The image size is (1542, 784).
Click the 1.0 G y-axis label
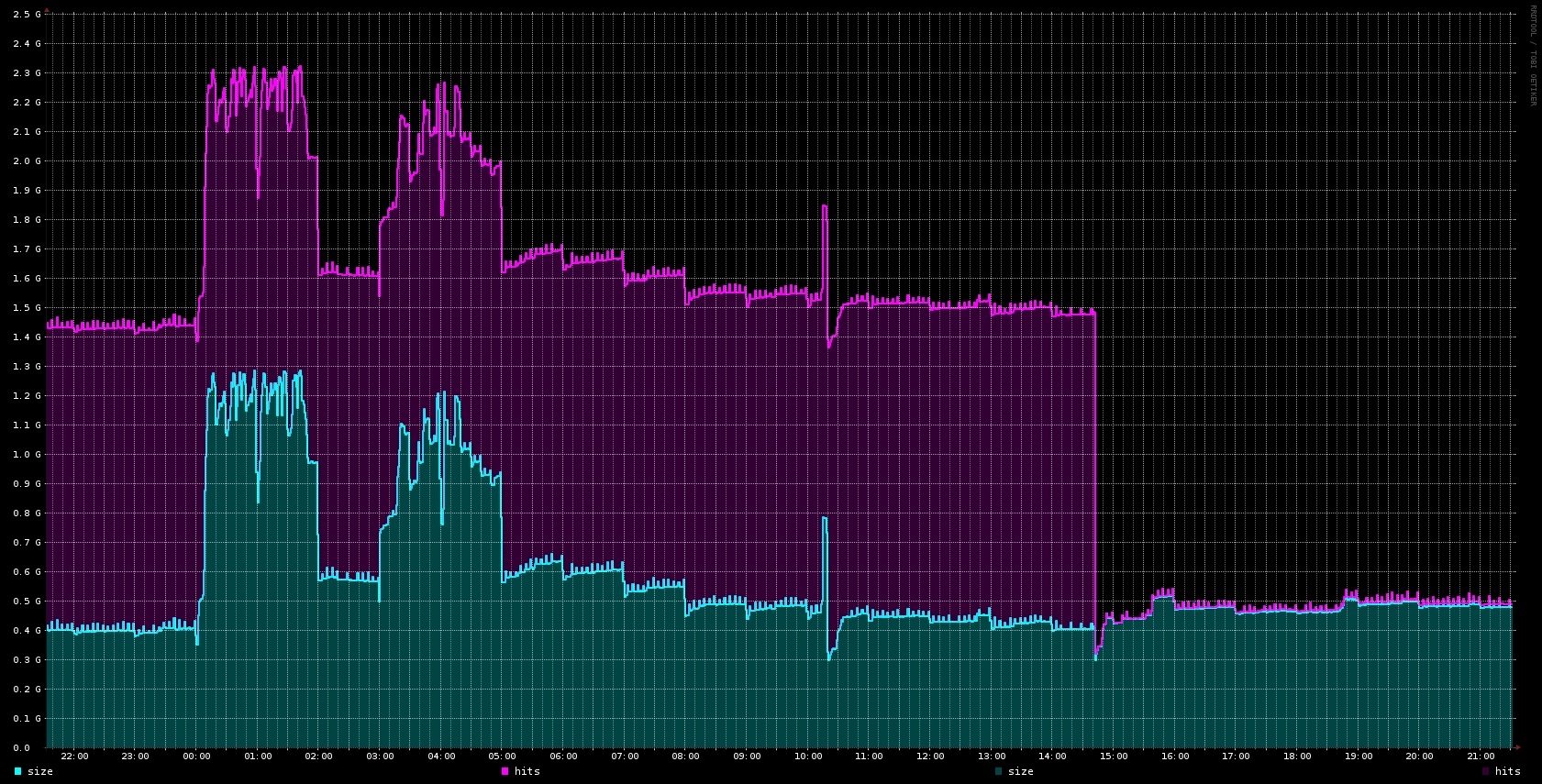27,455
